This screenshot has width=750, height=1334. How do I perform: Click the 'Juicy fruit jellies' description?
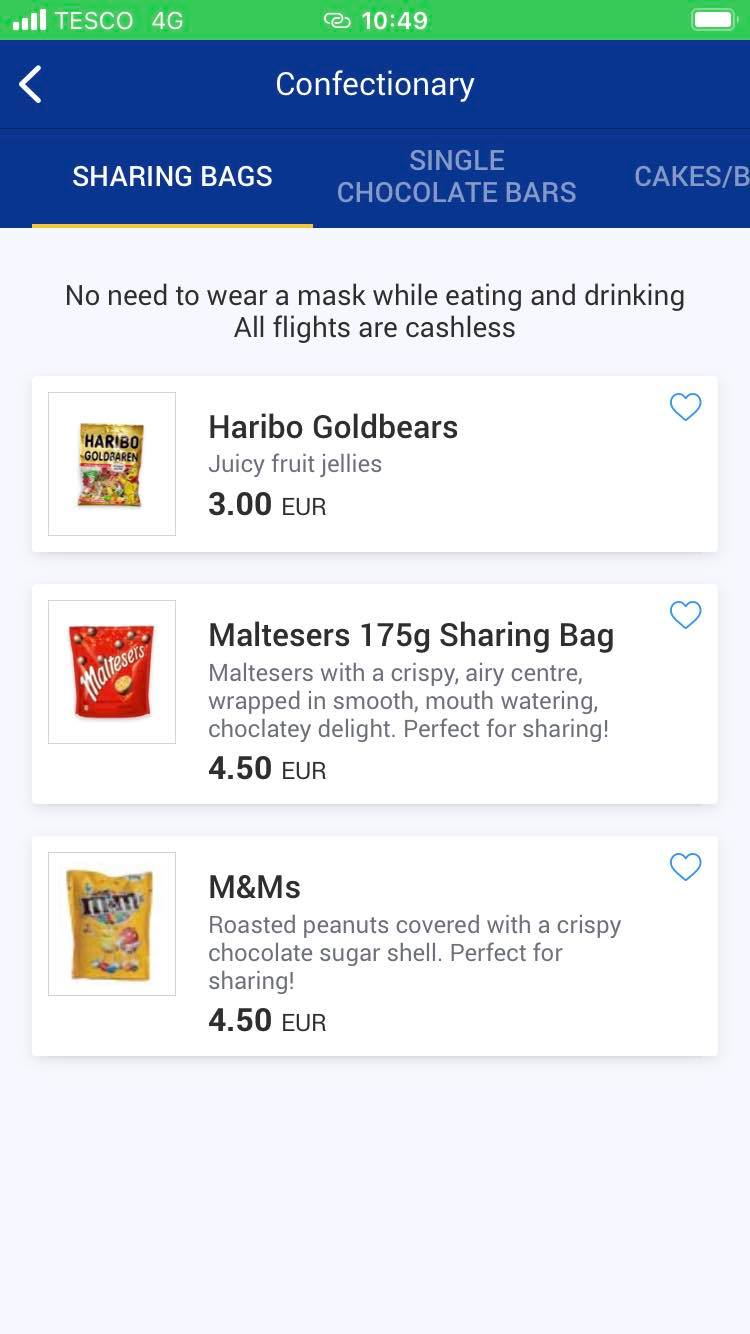tap(295, 464)
